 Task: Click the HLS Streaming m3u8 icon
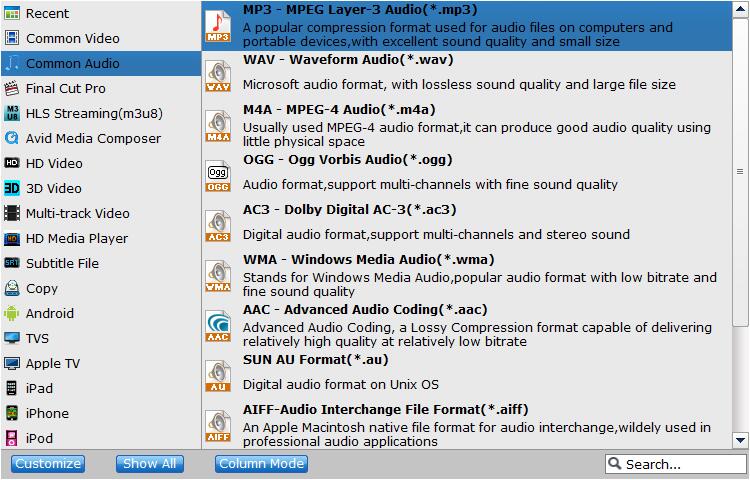coord(11,113)
